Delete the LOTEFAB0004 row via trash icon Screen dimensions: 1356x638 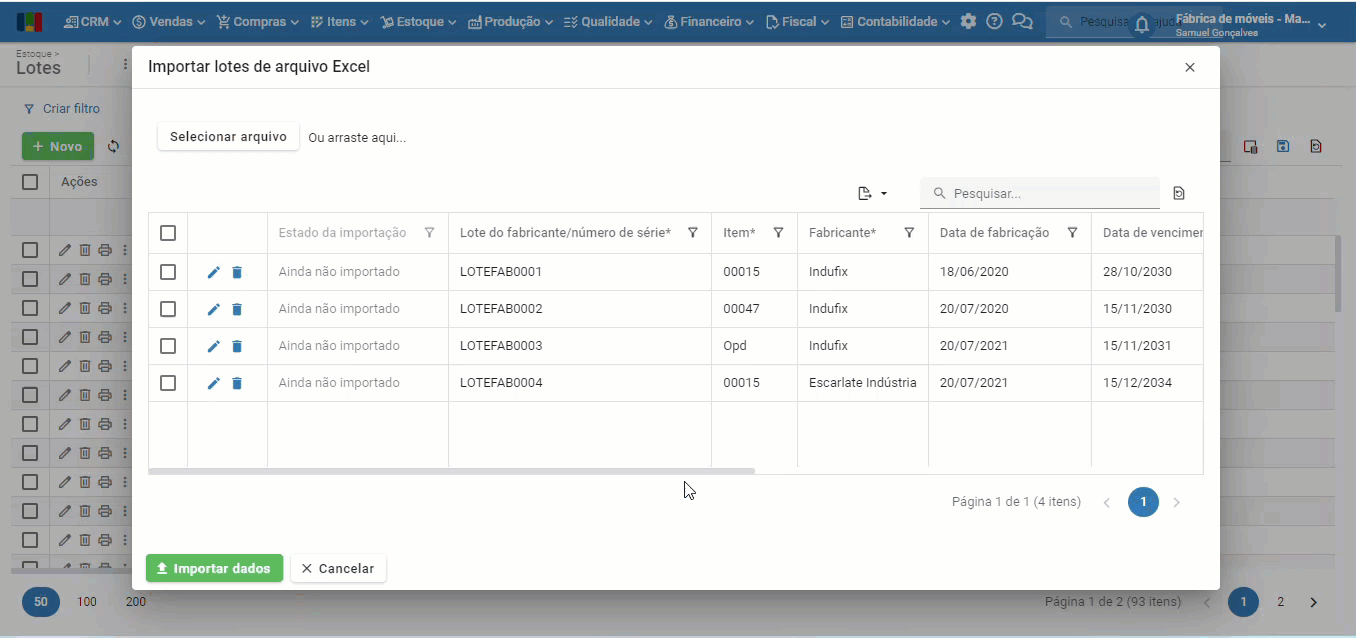tap(237, 383)
